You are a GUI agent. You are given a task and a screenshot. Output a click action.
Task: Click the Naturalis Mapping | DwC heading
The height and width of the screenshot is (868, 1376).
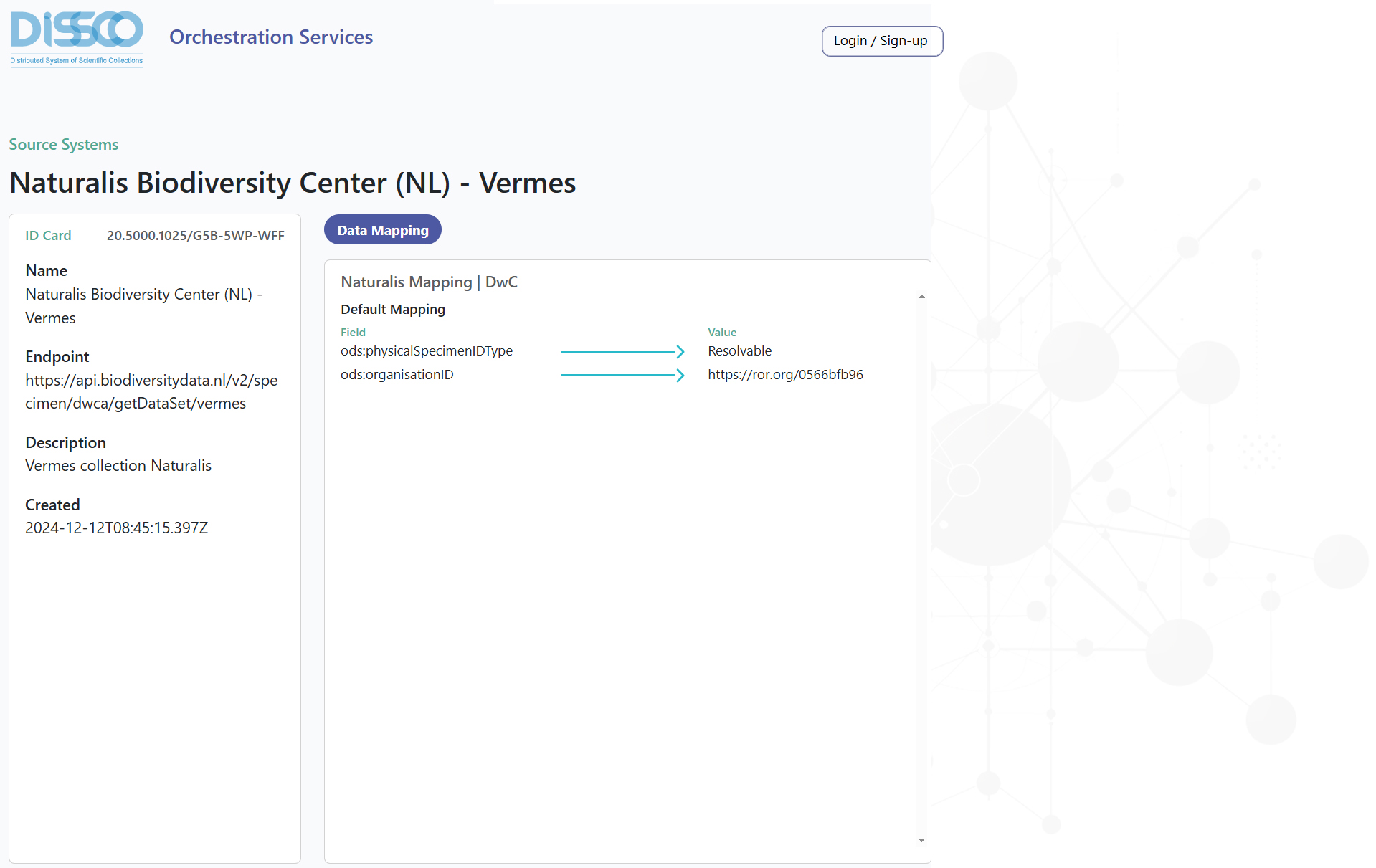429,282
